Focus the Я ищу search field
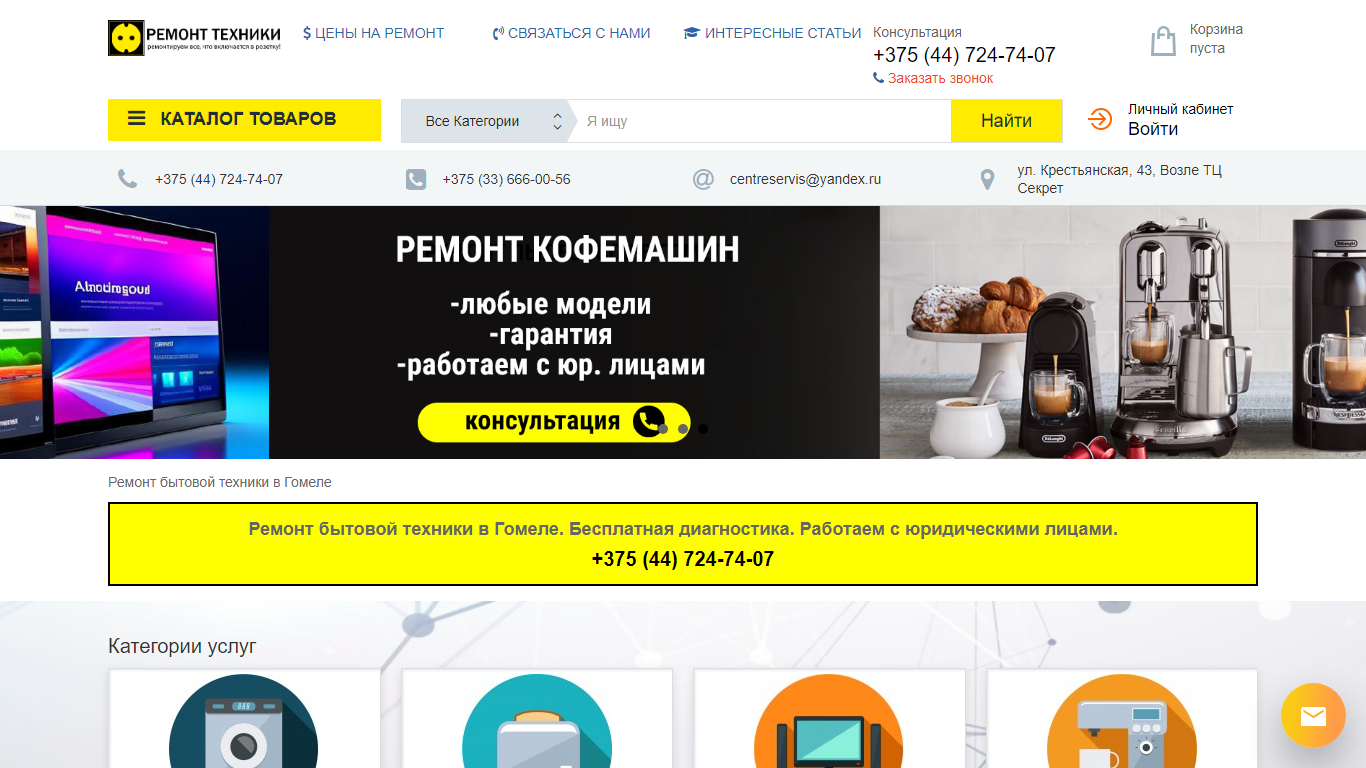Viewport: 1366px width, 768px height. 764,121
